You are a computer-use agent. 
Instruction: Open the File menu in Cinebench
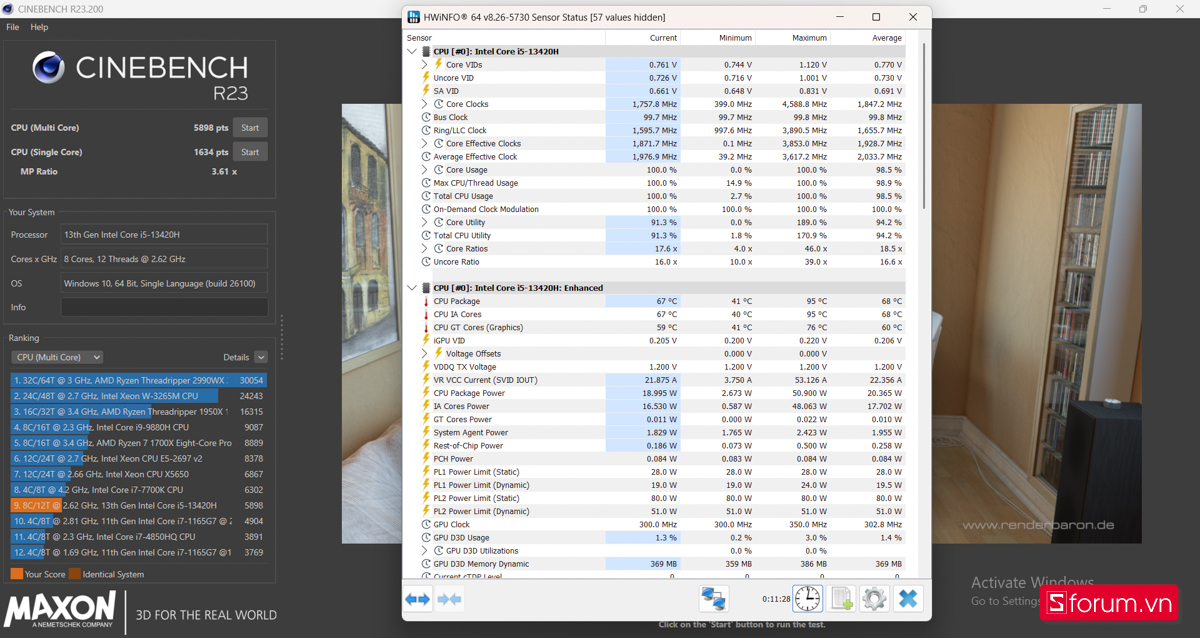13,27
